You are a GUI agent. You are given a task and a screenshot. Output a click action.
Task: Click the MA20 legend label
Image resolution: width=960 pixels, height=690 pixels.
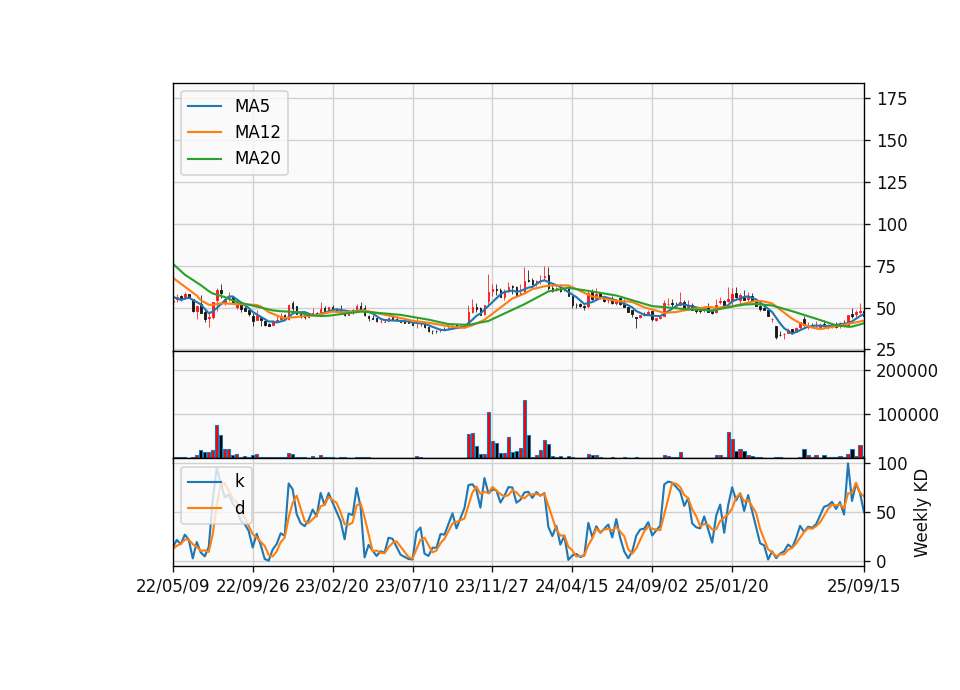coord(257,159)
